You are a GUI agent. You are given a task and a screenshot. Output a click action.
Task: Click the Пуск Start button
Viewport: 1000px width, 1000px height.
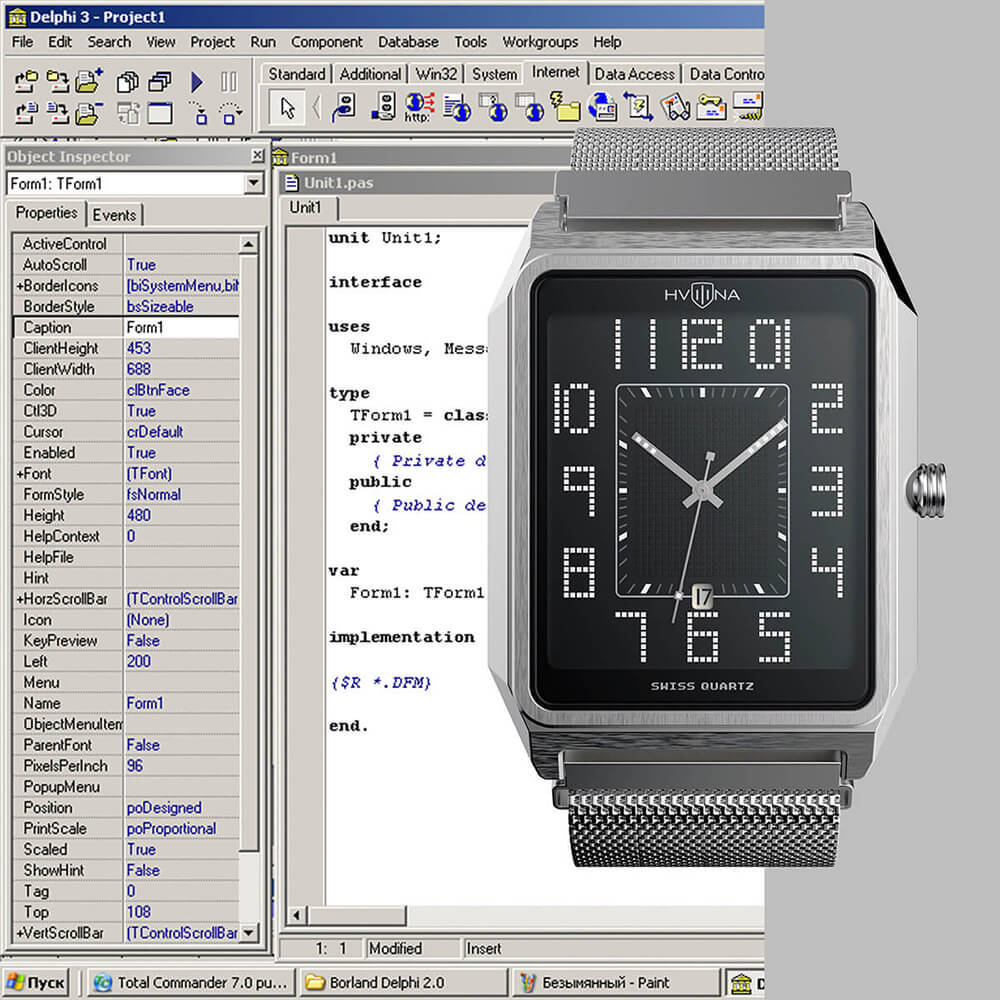[36, 982]
